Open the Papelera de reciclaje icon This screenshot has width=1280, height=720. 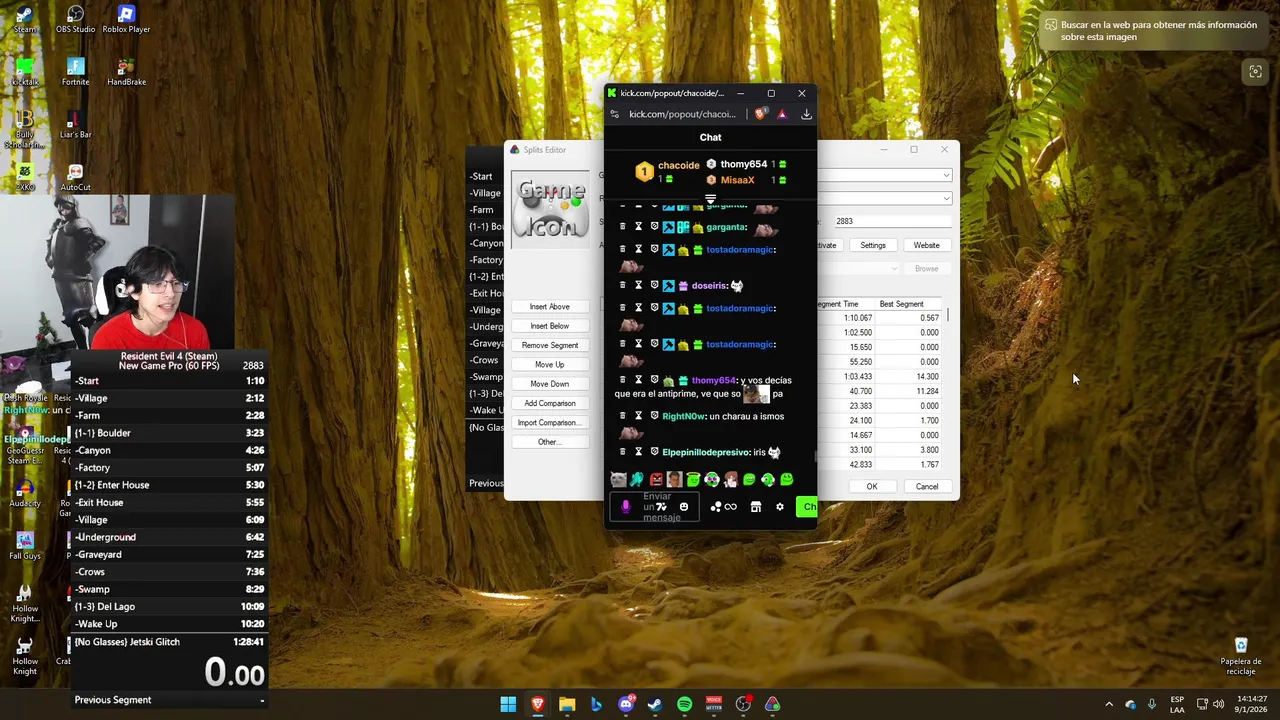point(1241,655)
